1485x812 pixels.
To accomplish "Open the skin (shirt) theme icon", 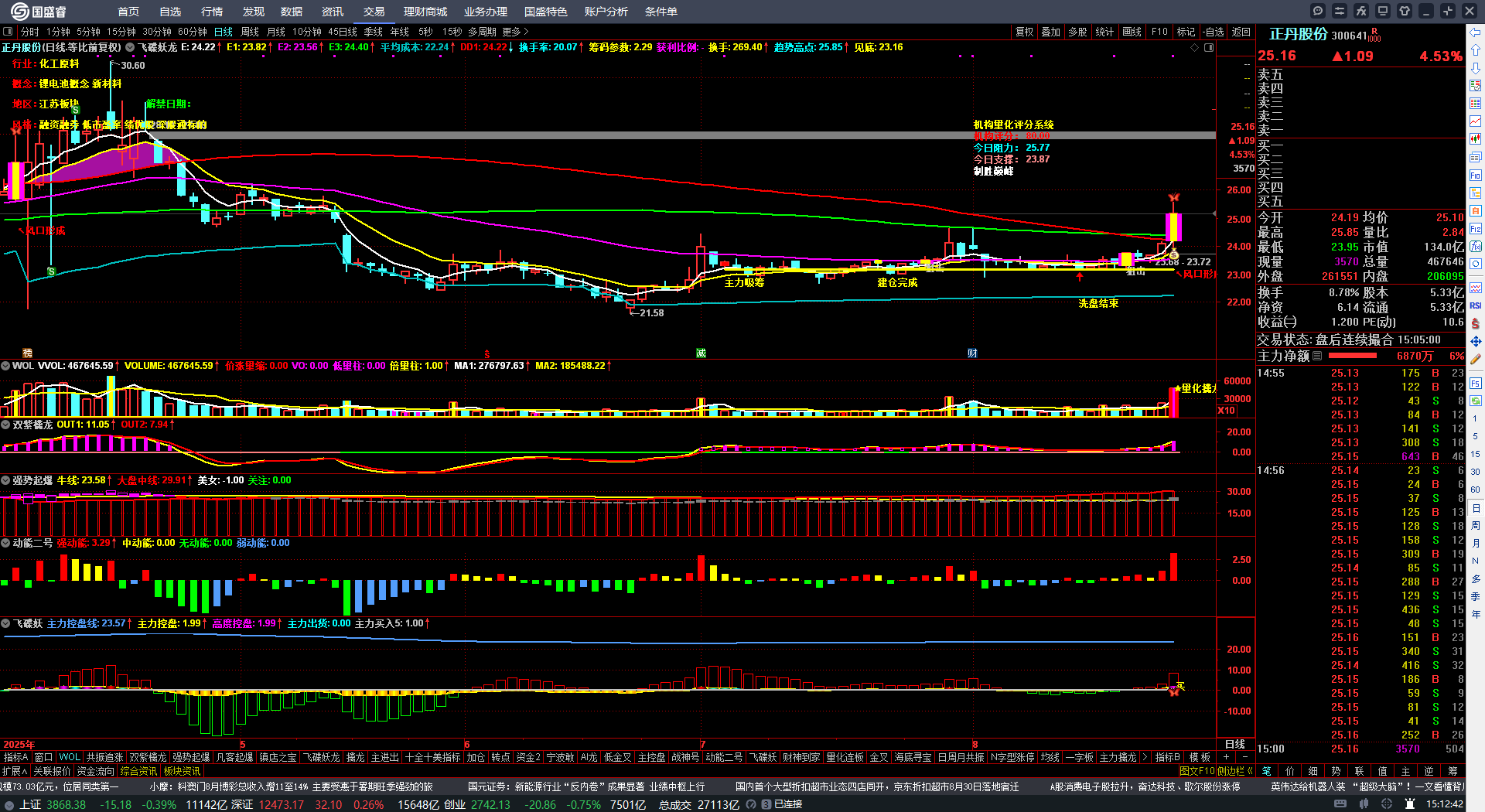I will pyautogui.click(x=1405, y=11).
